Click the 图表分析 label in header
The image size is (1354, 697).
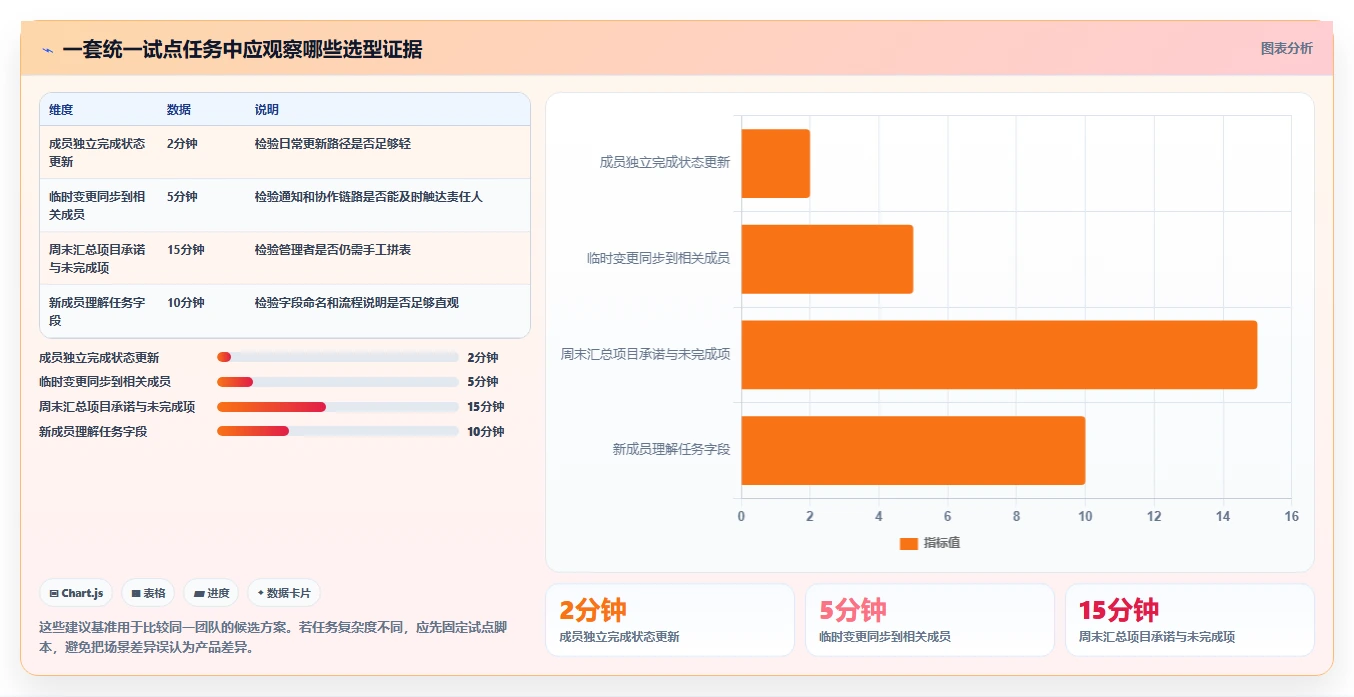click(1286, 48)
